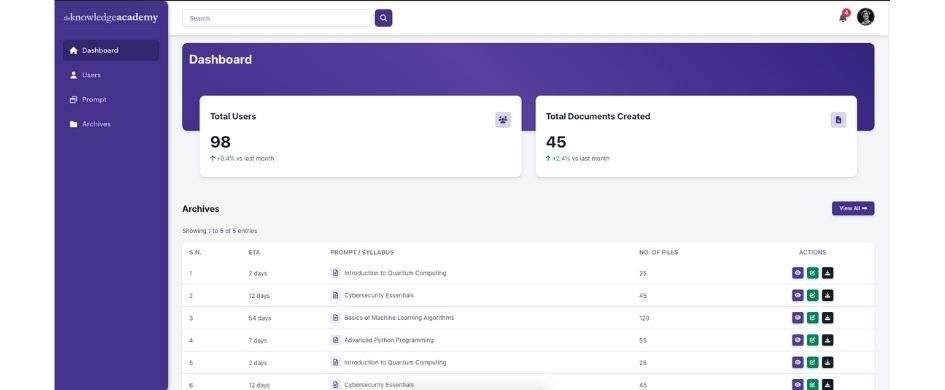The image size is (945, 390).
Task: Open the Users sidebar item
Action: [x=111, y=75]
